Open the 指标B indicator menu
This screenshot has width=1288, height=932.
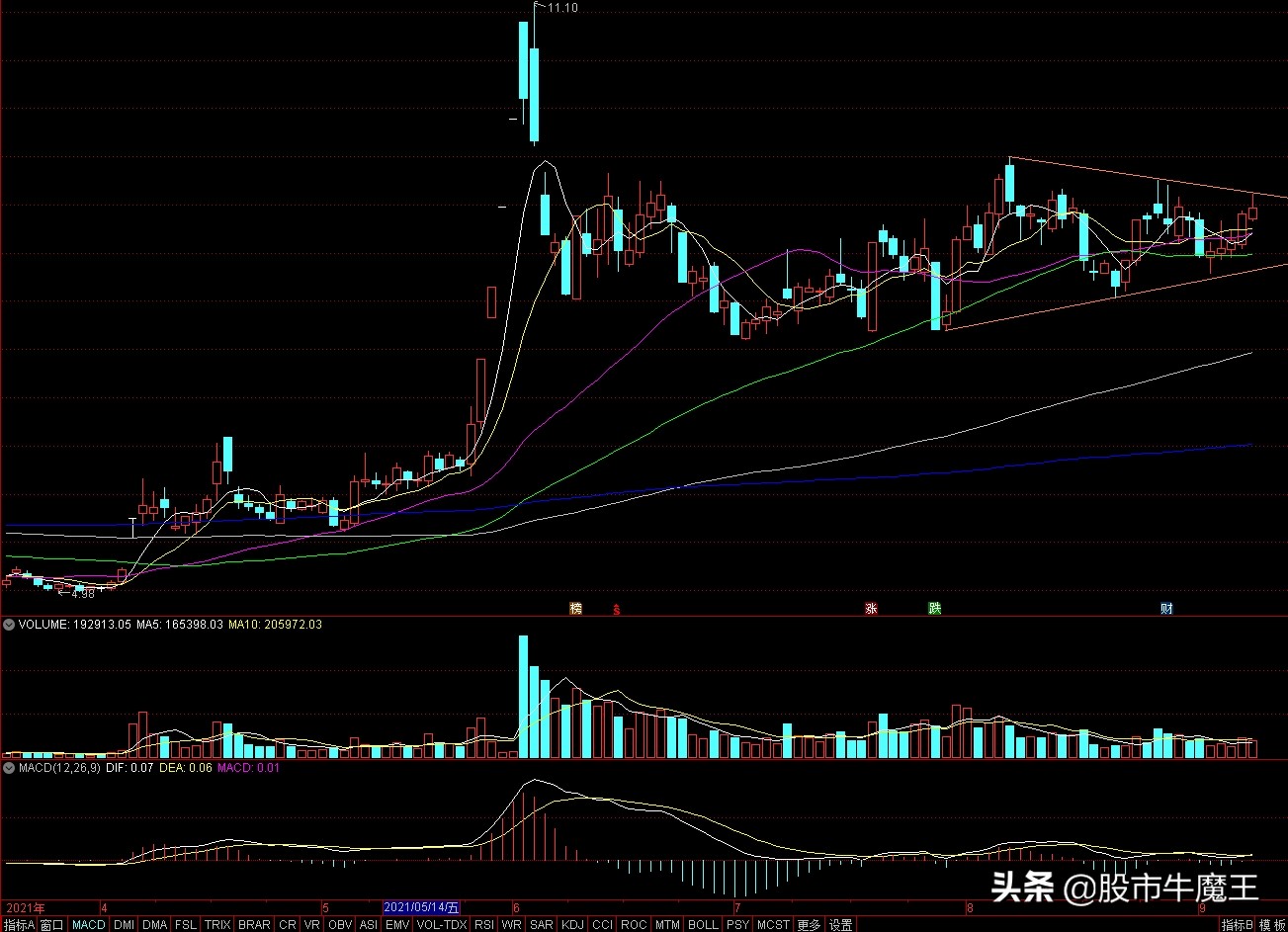pos(1237,925)
